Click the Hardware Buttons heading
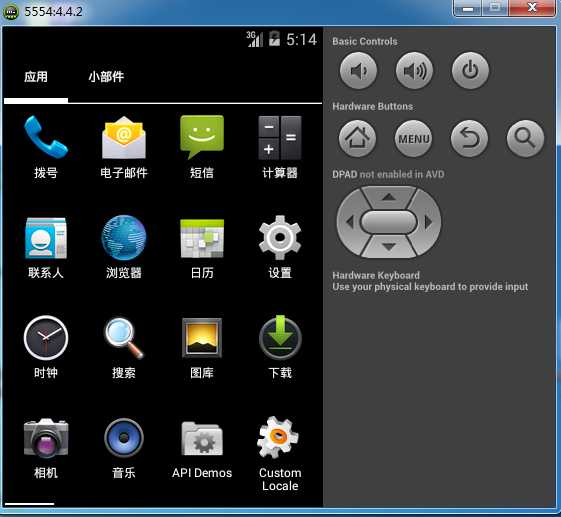This screenshot has height=517, width=561. pyautogui.click(x=372, y=106)
